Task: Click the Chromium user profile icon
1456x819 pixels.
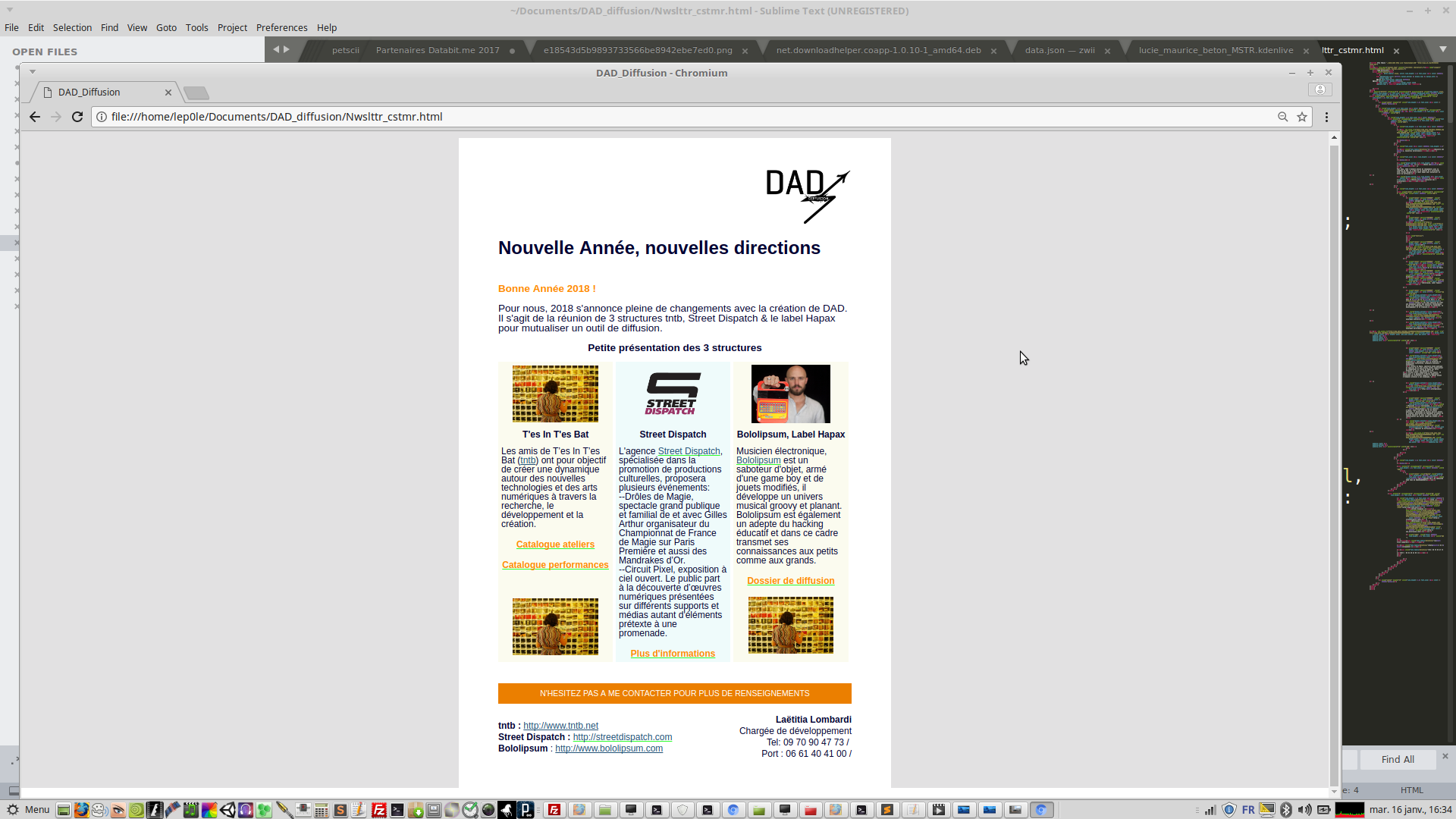Action: pos(1319,89)
